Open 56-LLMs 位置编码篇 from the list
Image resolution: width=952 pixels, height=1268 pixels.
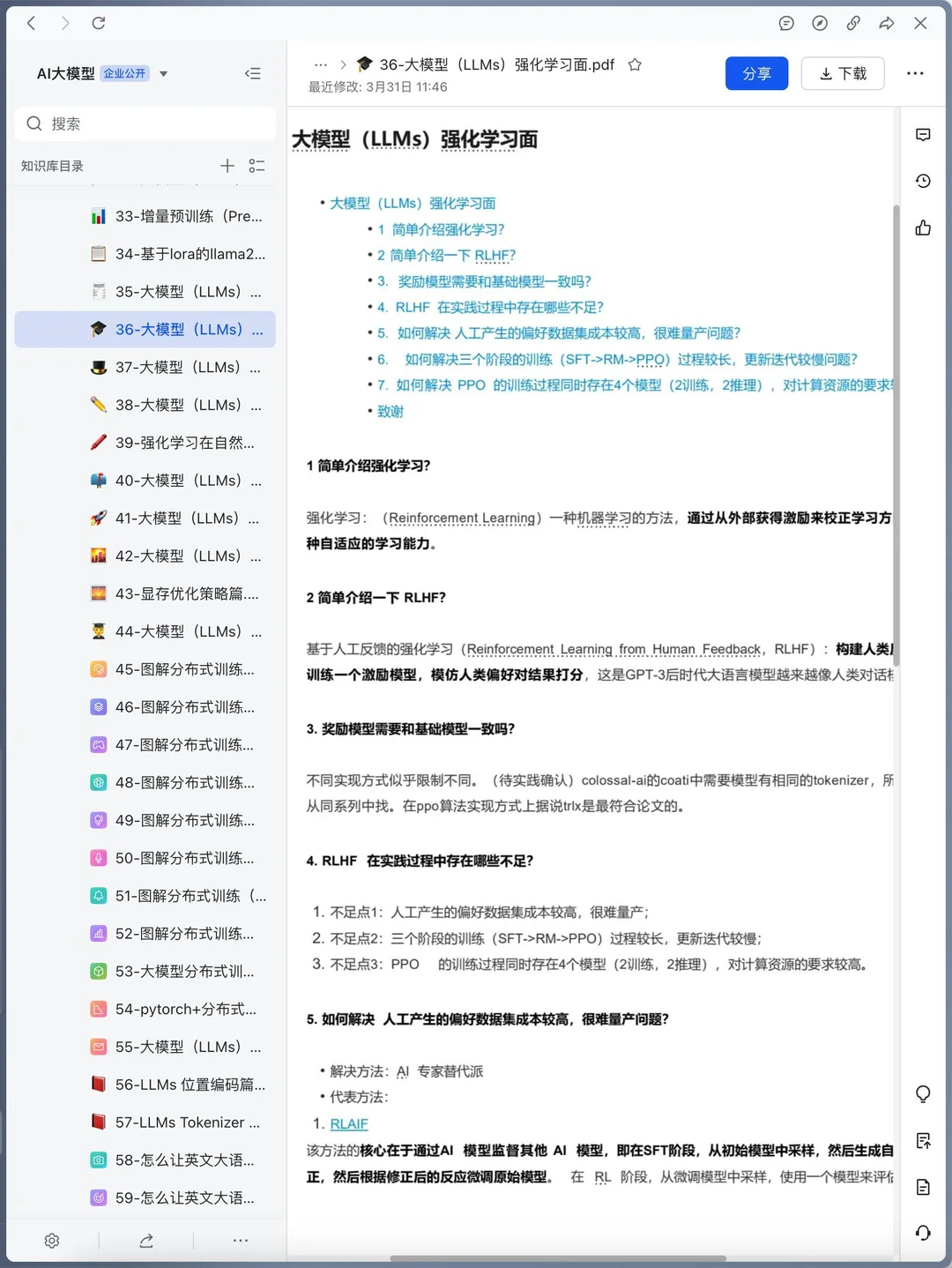(x=185, y=1085)
